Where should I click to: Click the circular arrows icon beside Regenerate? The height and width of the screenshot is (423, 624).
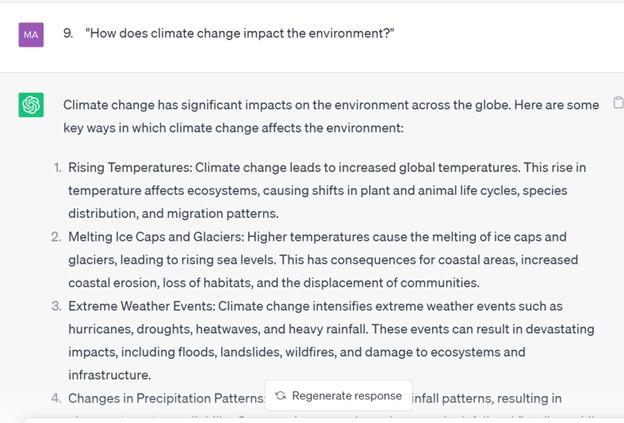pyautogui.click(x=281, y=396)
